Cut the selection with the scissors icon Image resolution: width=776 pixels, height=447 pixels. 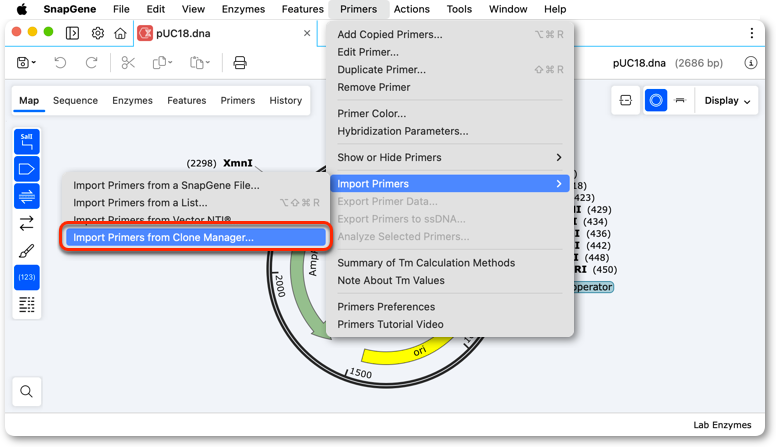point(128,63)
